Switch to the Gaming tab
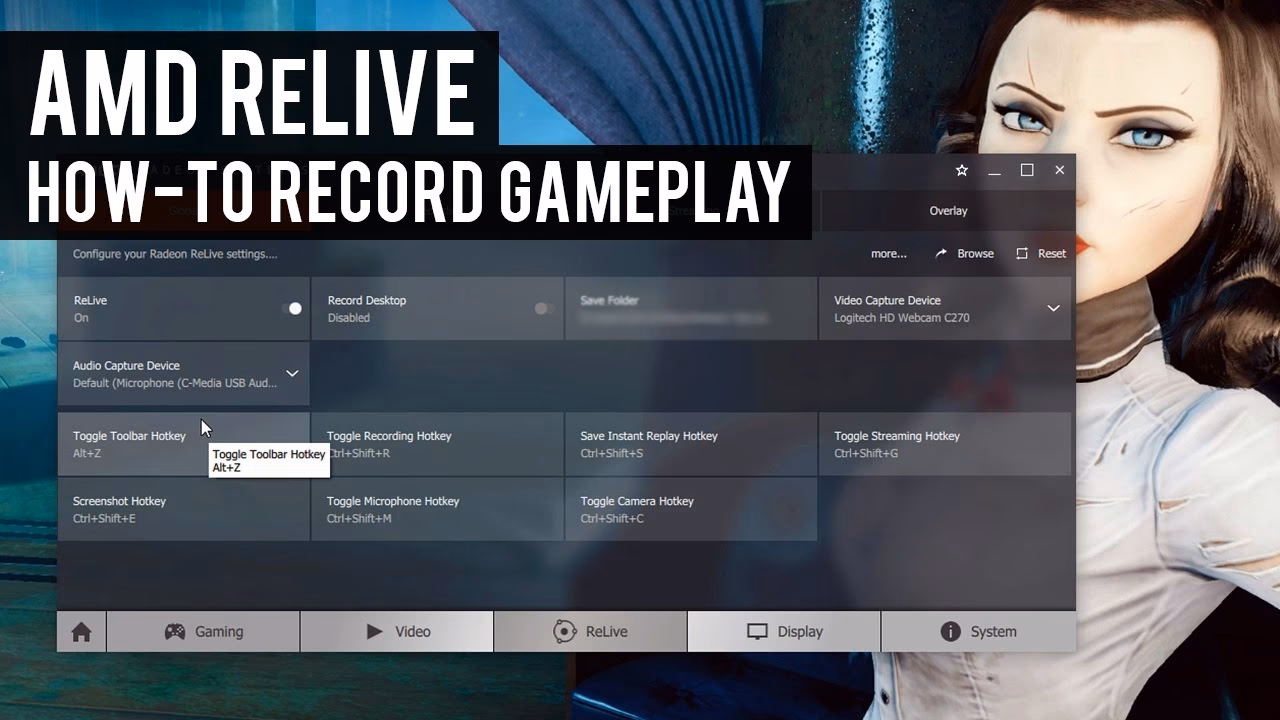 203,632
